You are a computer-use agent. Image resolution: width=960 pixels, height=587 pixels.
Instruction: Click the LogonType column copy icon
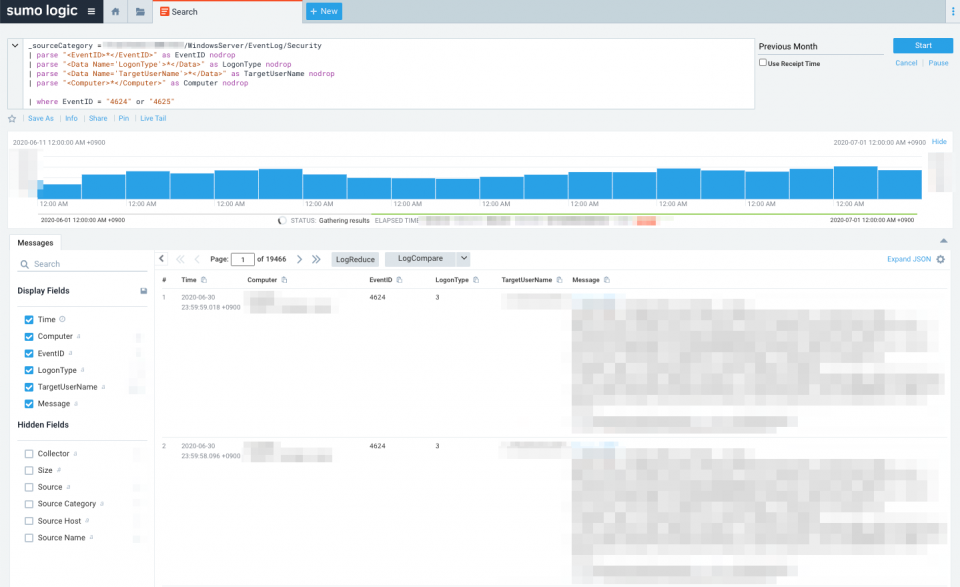point(476,280)
